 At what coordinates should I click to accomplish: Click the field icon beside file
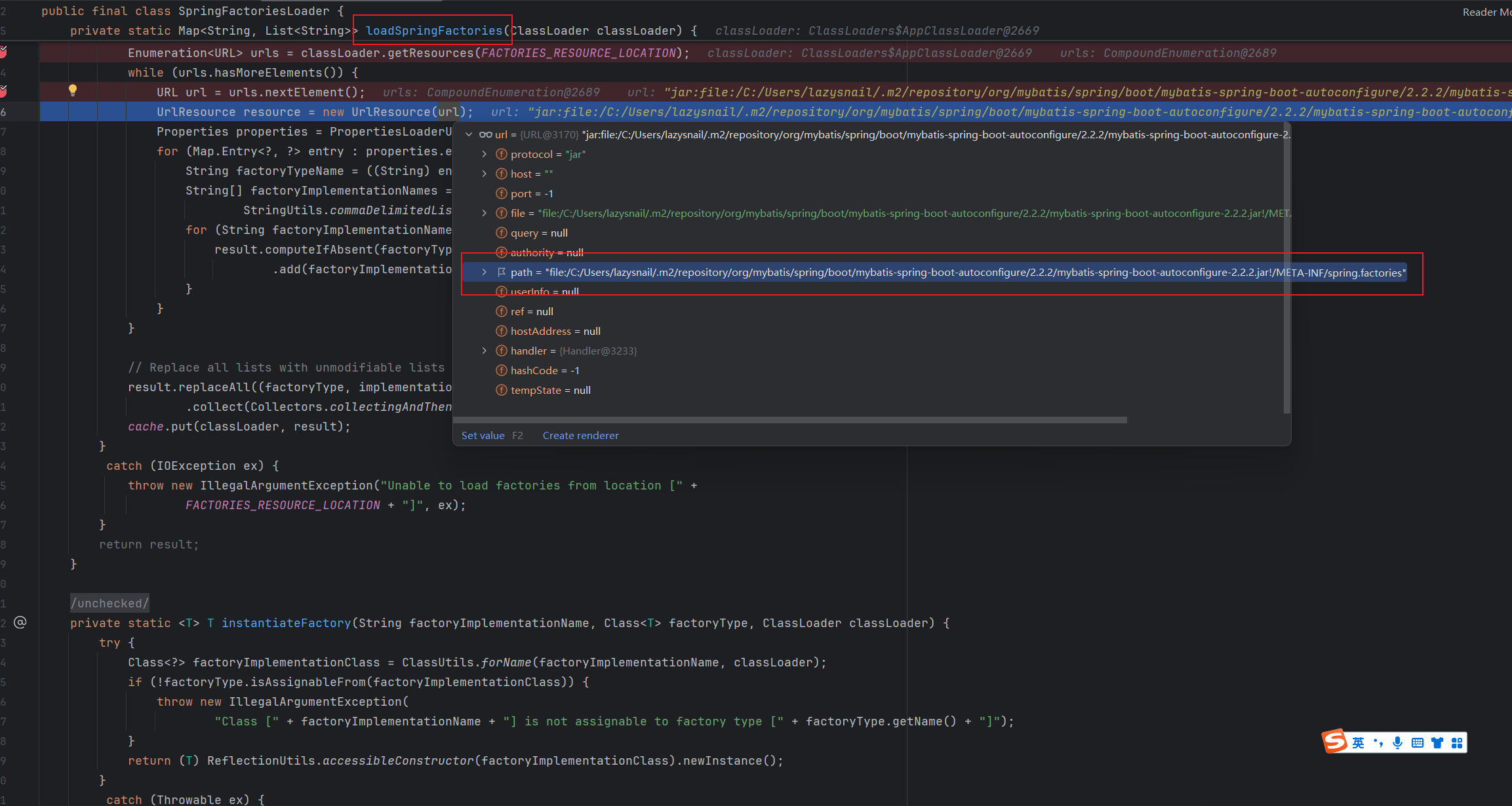502,214
